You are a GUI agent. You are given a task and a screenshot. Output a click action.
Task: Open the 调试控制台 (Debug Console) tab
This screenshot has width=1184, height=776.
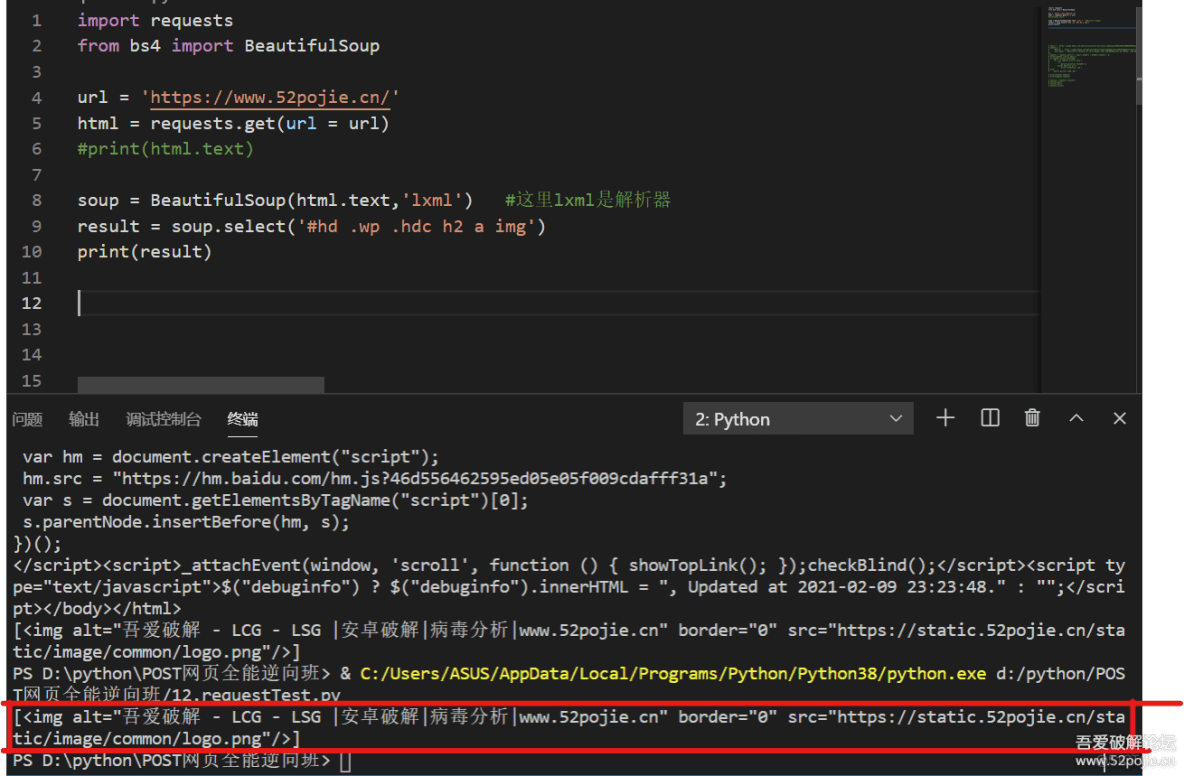point(163,419)
